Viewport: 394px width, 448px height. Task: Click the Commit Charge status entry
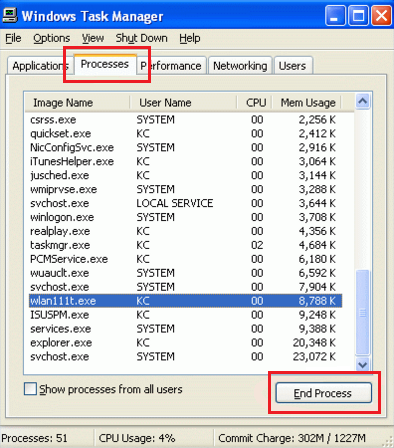(x=292, y=438)
